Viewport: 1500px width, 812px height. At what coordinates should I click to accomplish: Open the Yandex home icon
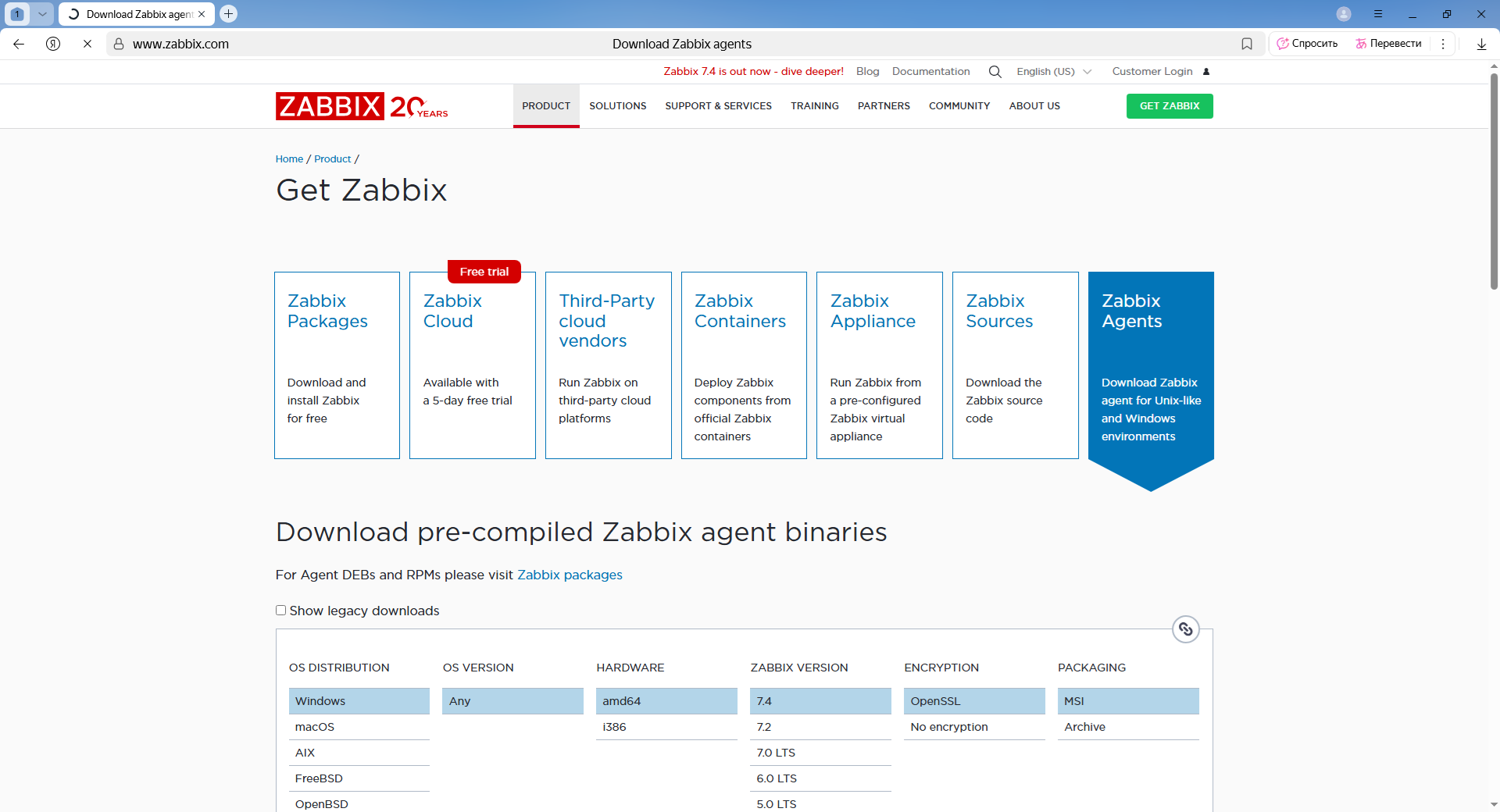click(x=53, y=44)
